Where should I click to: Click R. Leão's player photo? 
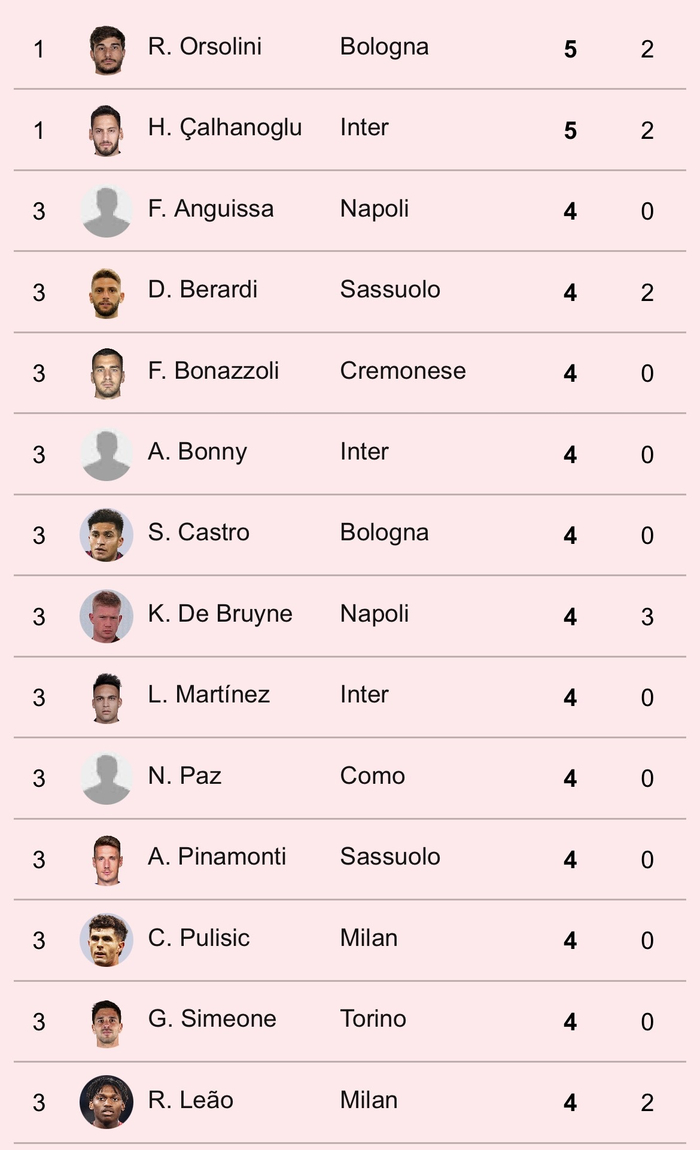pyautogui.click(x=106, y=1102)
